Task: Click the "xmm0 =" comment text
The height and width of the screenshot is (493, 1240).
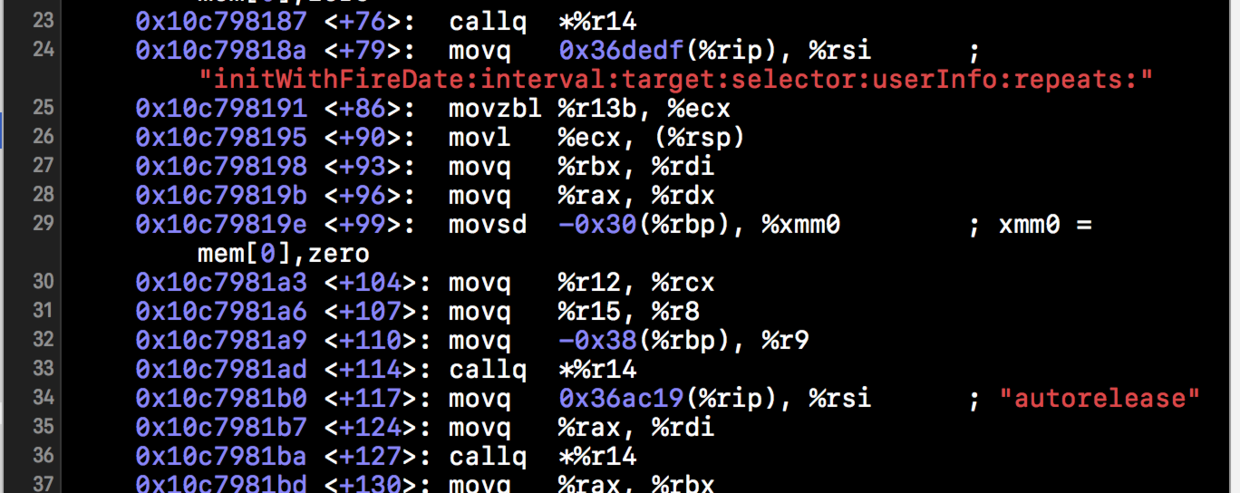Action: coord(1045,224)
